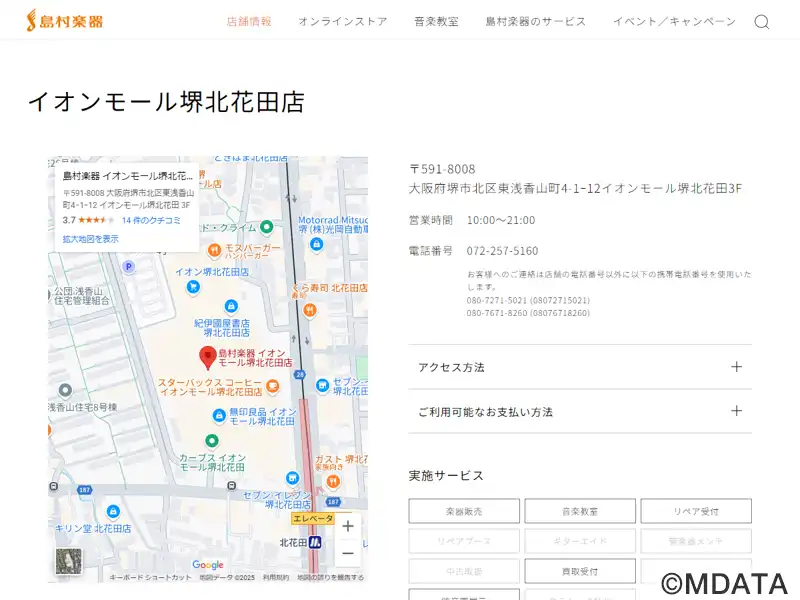The width and height of the screenshot is (800, 600).
Task: Switch map to satellite thumbnail
Action: tap(68, 561)
